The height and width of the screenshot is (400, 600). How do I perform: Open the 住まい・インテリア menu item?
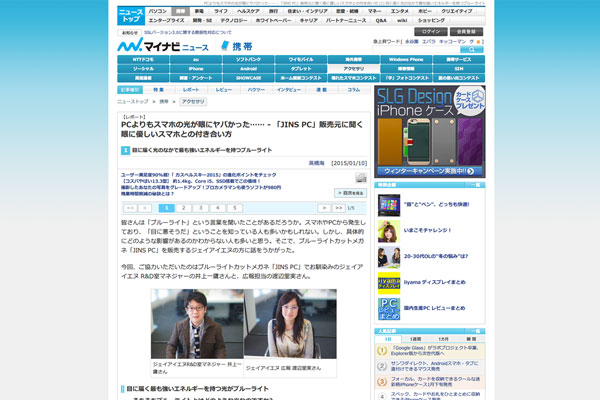tap(307, 11)
